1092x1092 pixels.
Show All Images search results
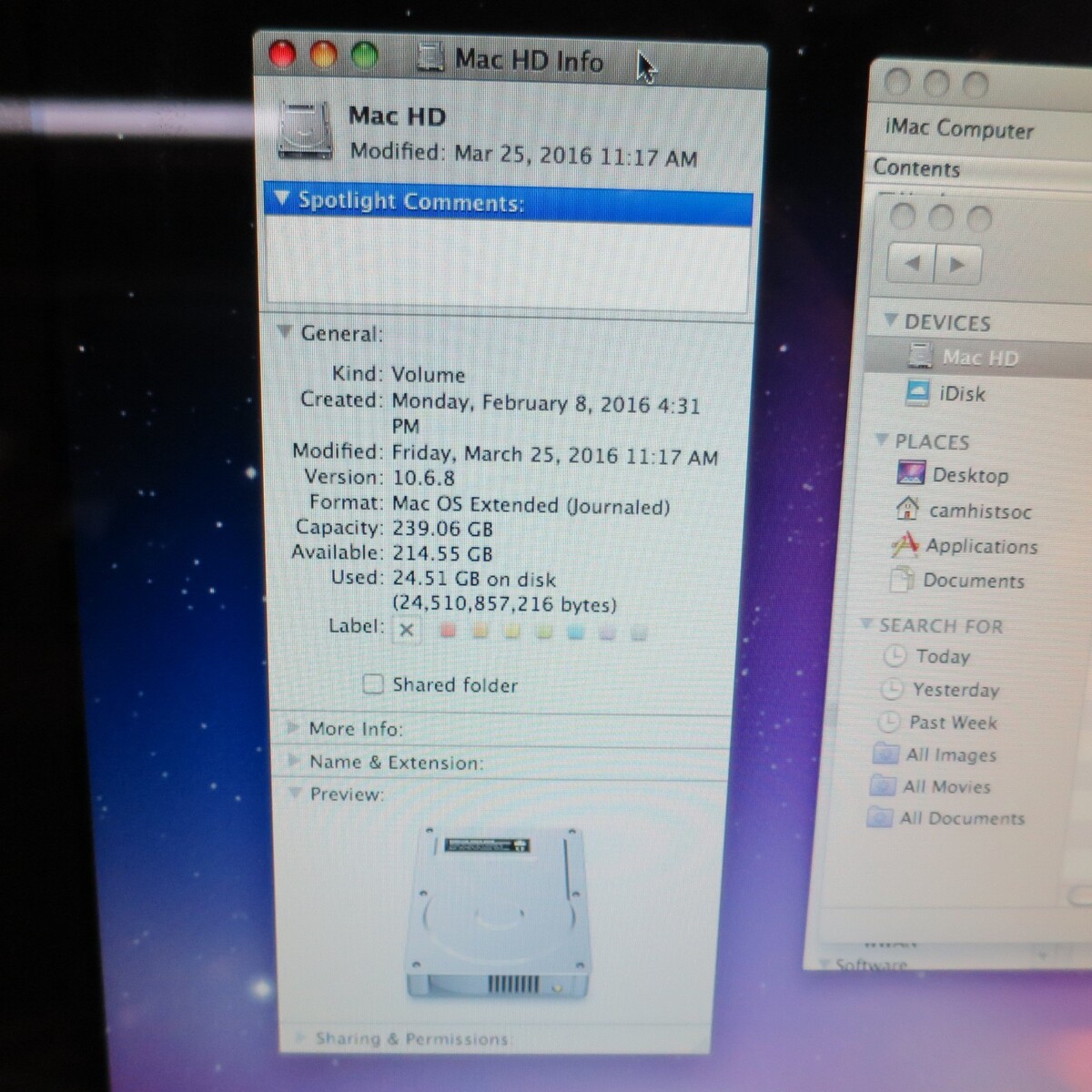(950, 755)
